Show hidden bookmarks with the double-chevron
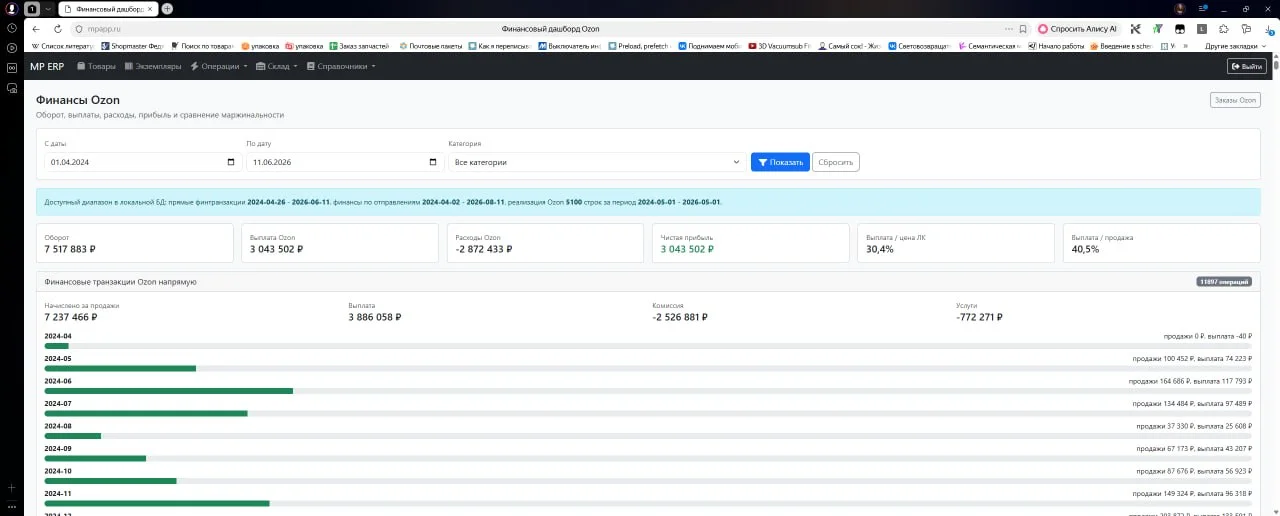Screen dimensions: 1280x516 (x=1186, y=46)
